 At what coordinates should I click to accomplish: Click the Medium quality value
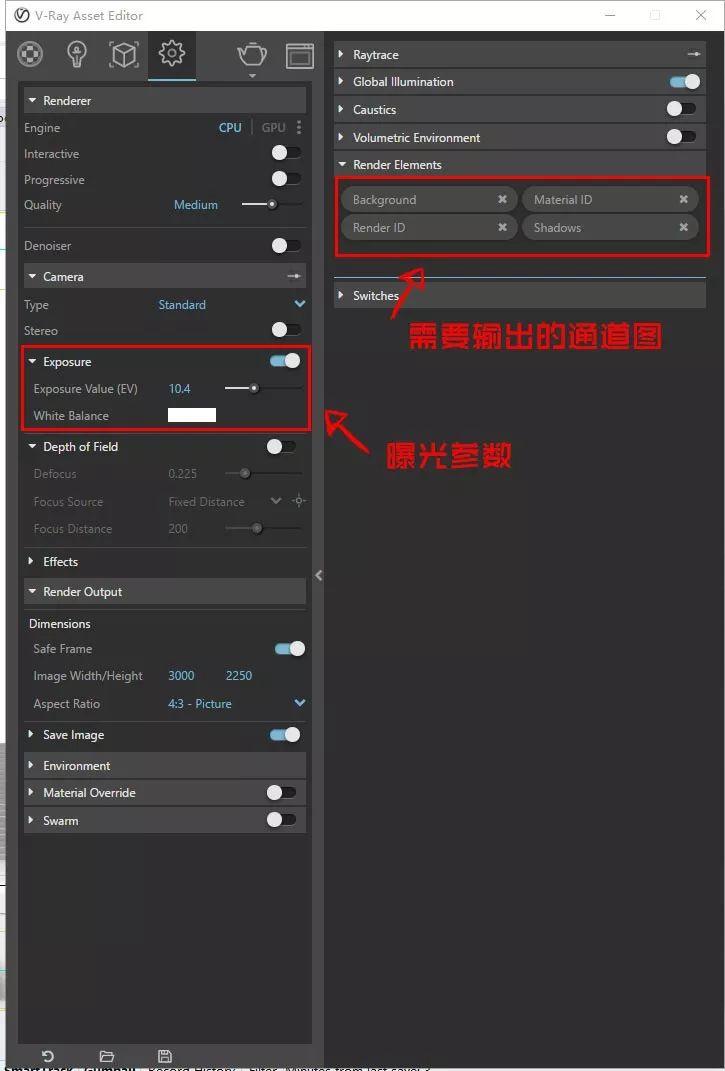[195, 205]
